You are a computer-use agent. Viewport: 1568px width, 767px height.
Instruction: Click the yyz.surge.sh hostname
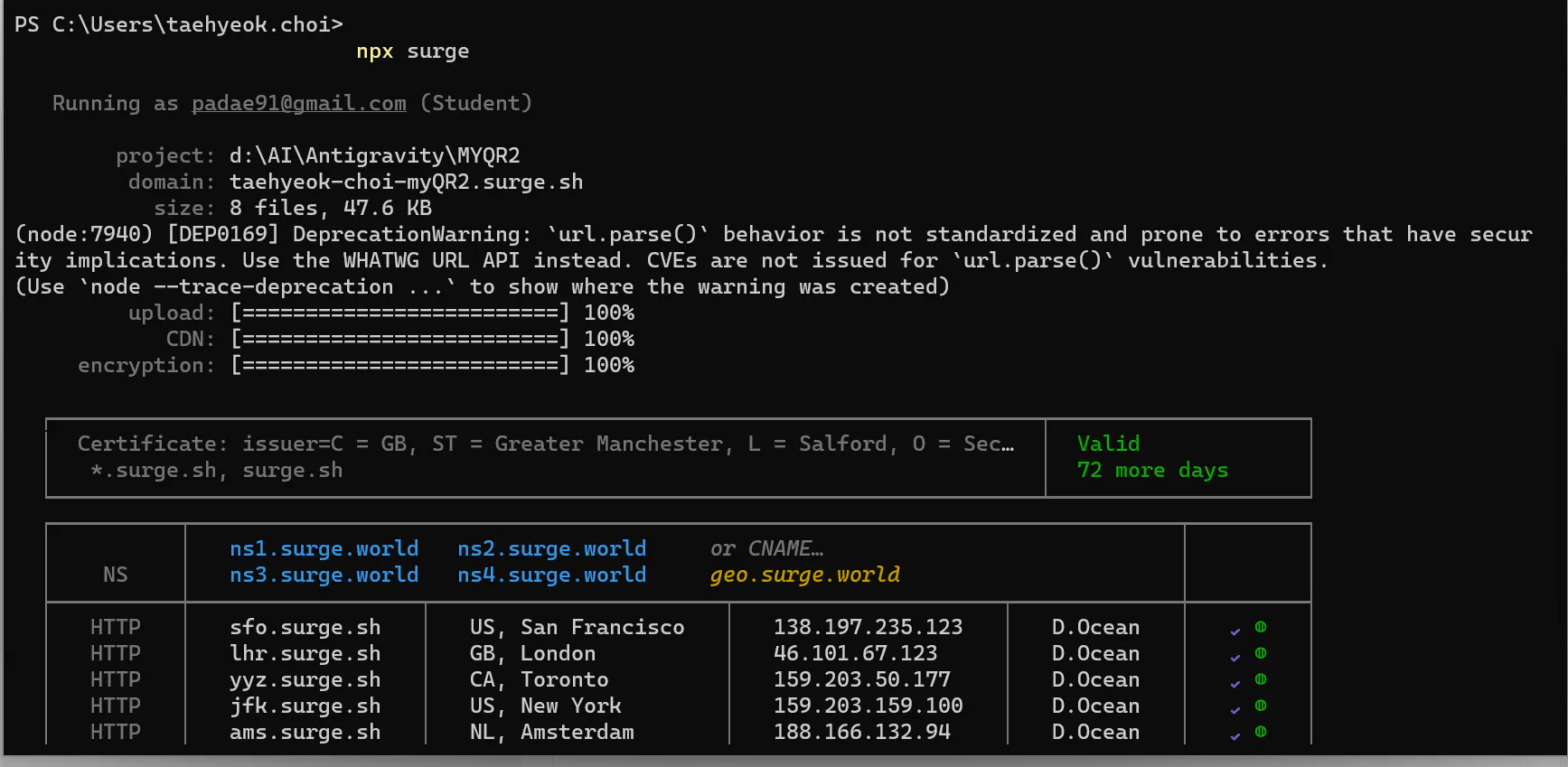(305, 679)
